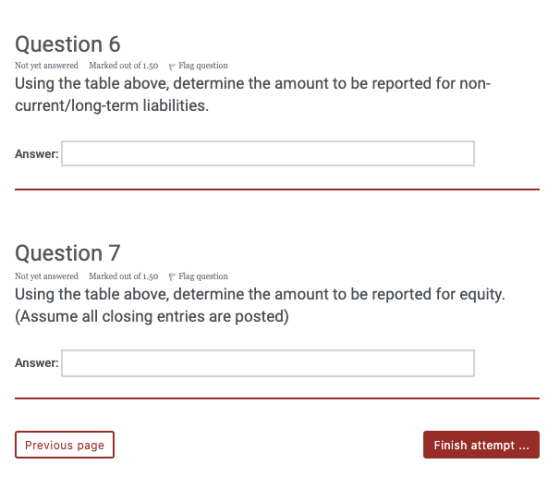560x477 pixels.
Task: Go back using the Previous page button
Action: 65,445
